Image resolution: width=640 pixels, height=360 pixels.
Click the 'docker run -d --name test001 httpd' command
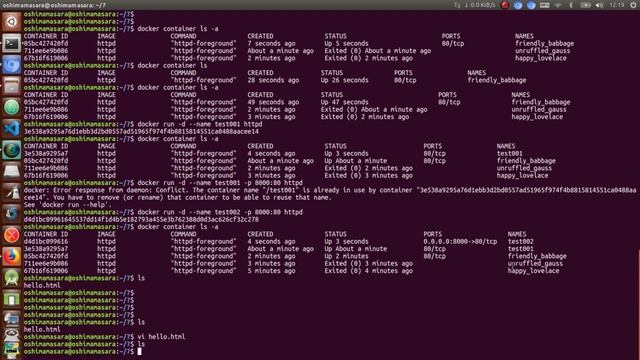(200, 124)
